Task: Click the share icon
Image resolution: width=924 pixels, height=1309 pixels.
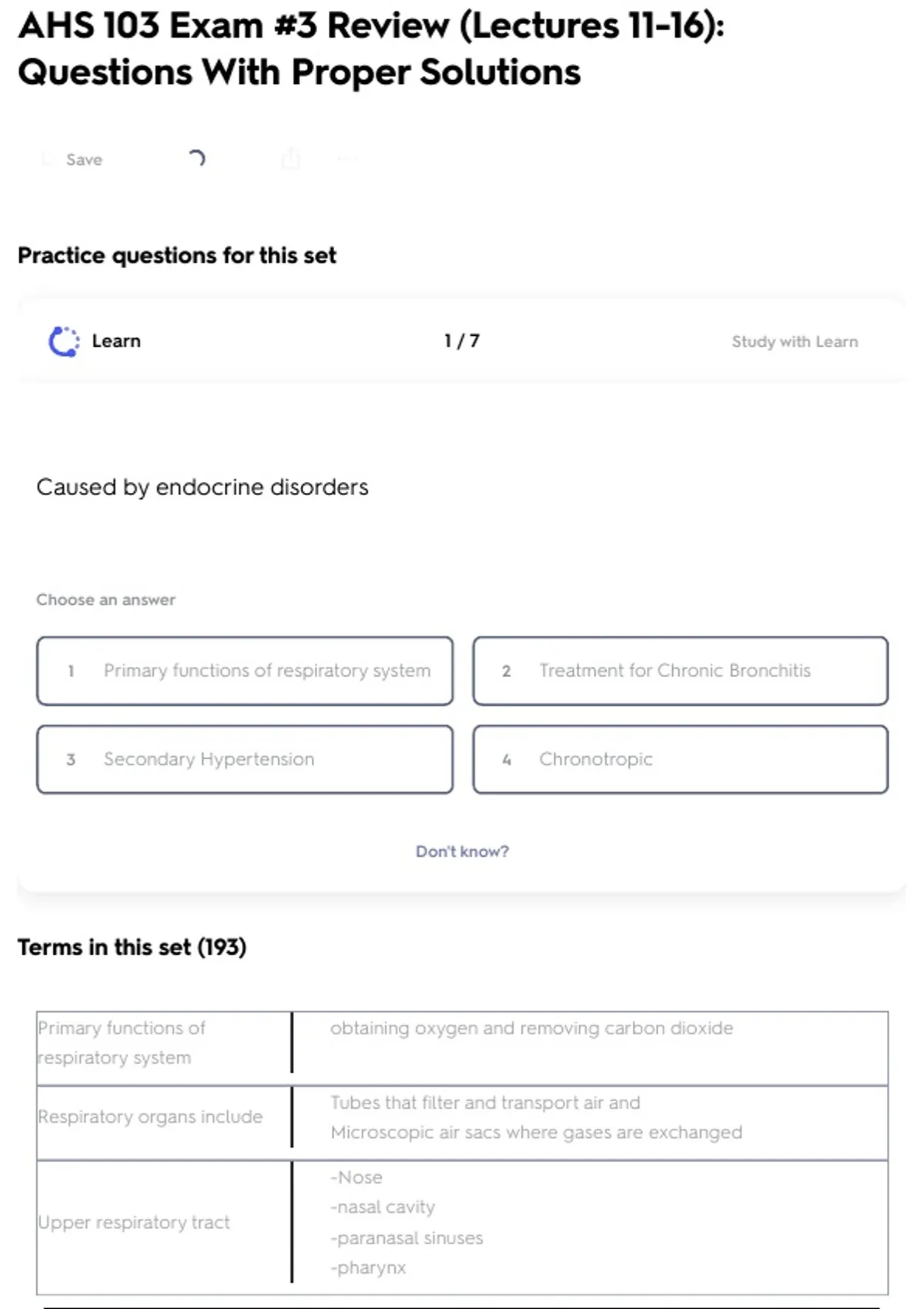Action: (x=290, y=159)
